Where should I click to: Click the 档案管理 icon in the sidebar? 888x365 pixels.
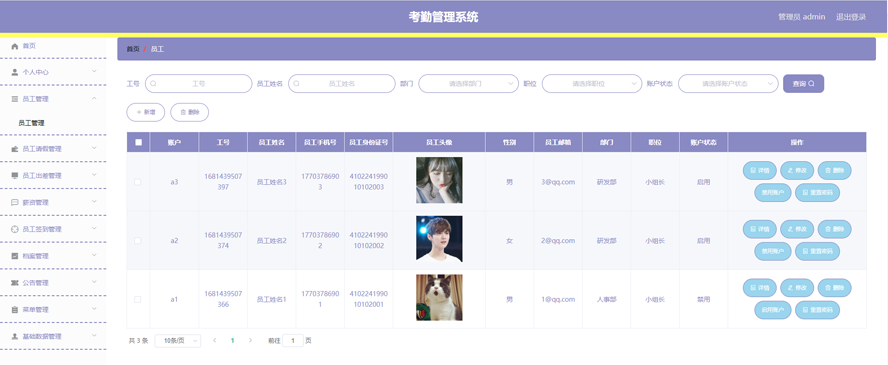tap(15, 256)
